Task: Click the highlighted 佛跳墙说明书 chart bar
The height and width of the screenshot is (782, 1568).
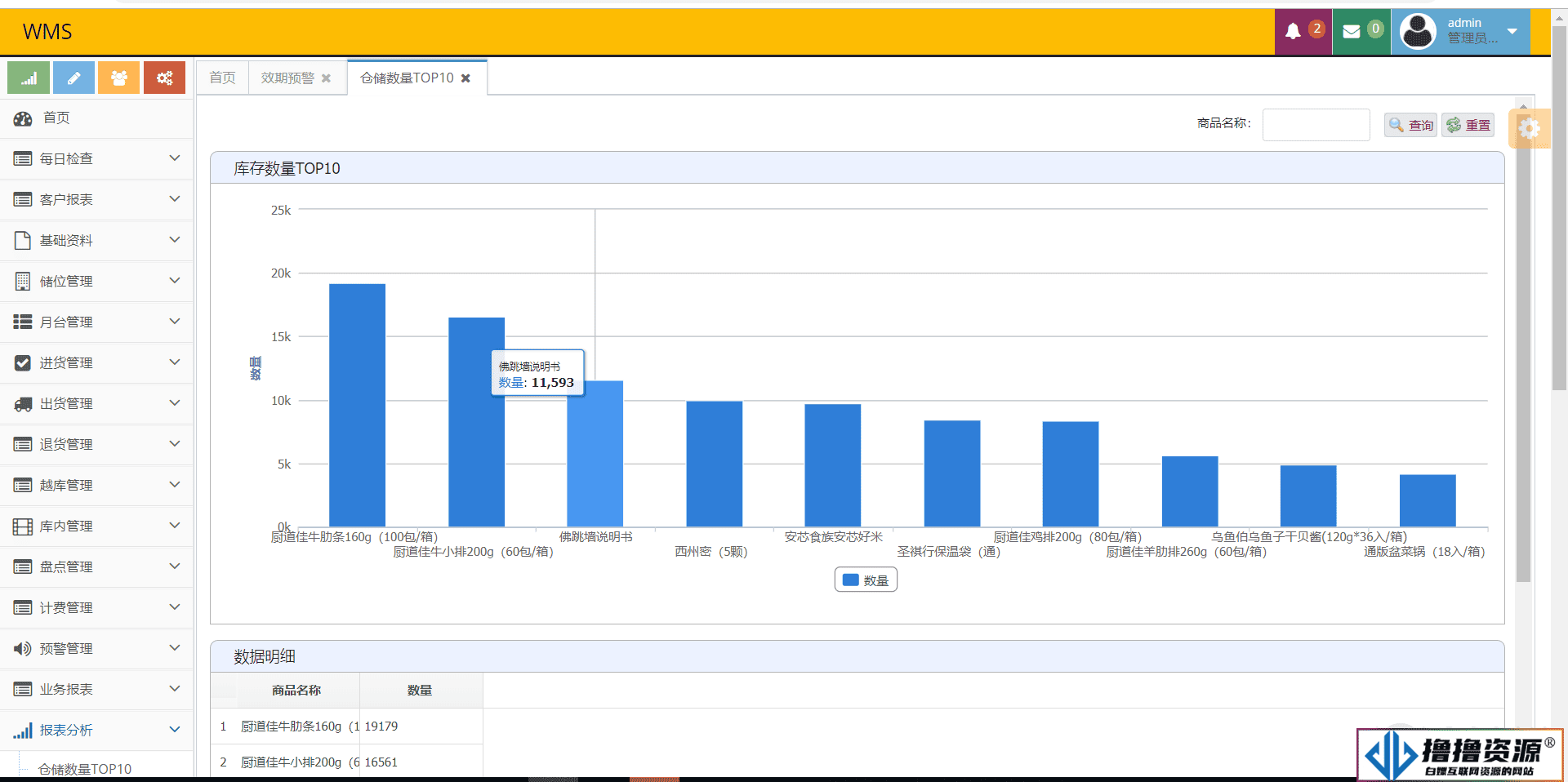Action: [x=595, y=454]
